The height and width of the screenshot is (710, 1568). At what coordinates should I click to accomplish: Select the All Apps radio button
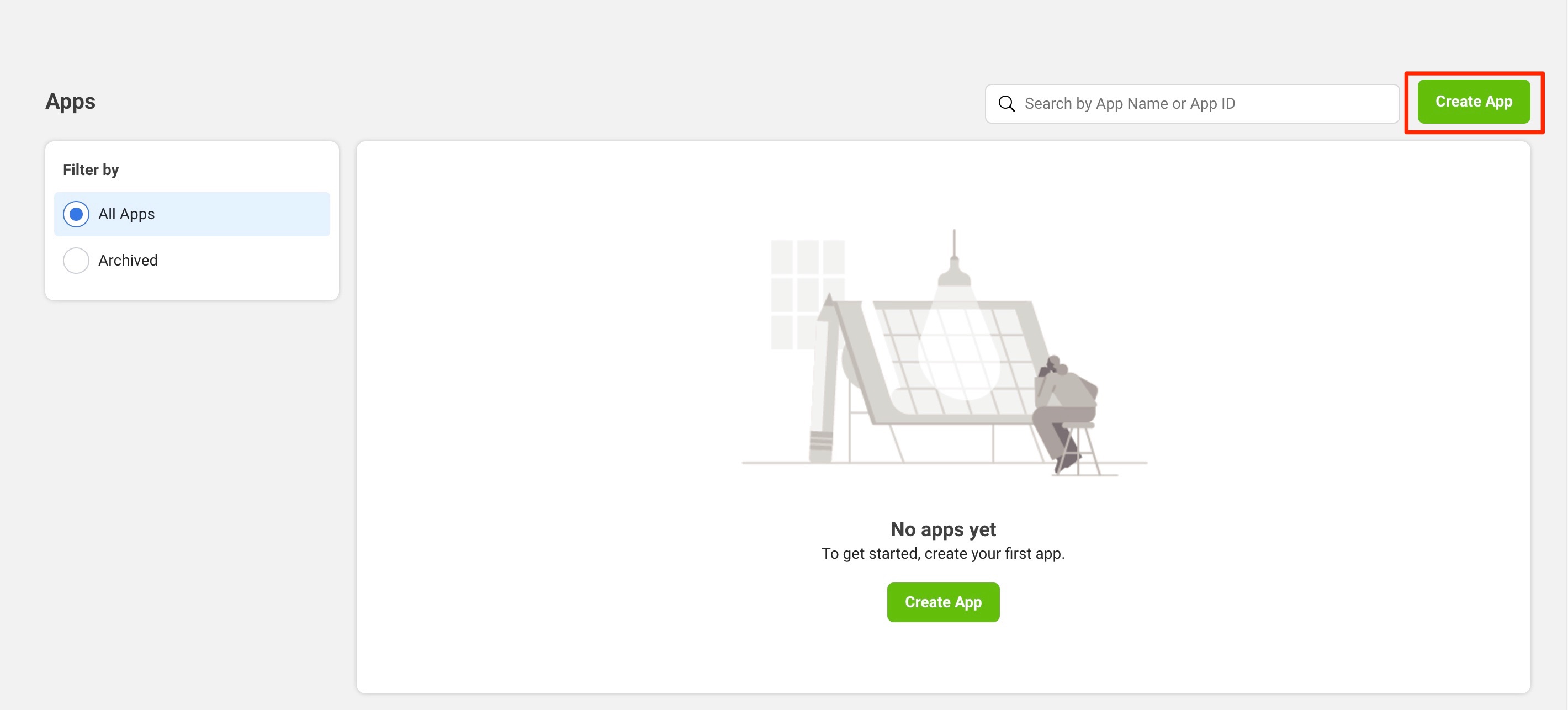click(x=76, y=214)
